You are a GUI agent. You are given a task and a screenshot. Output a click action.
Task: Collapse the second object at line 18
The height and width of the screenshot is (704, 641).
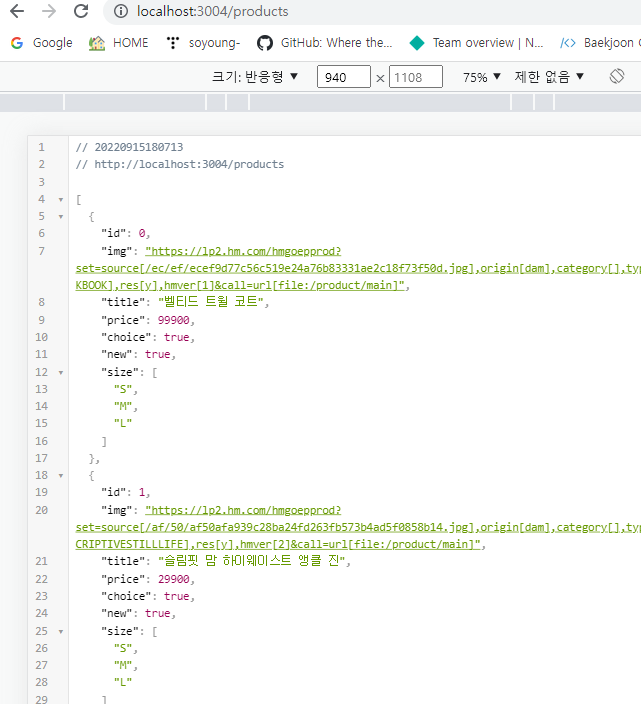(x=61, y=476)
